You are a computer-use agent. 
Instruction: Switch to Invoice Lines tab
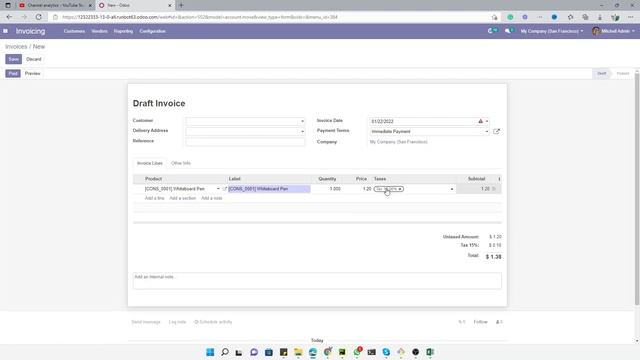point(149,163)
